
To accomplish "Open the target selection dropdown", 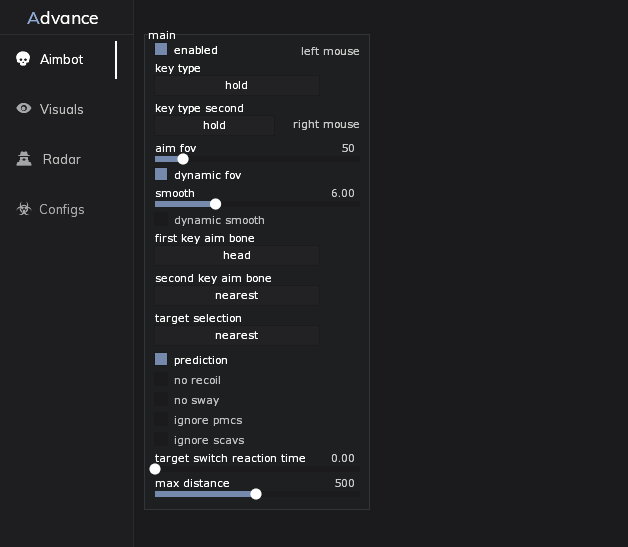I will point(237,336).
